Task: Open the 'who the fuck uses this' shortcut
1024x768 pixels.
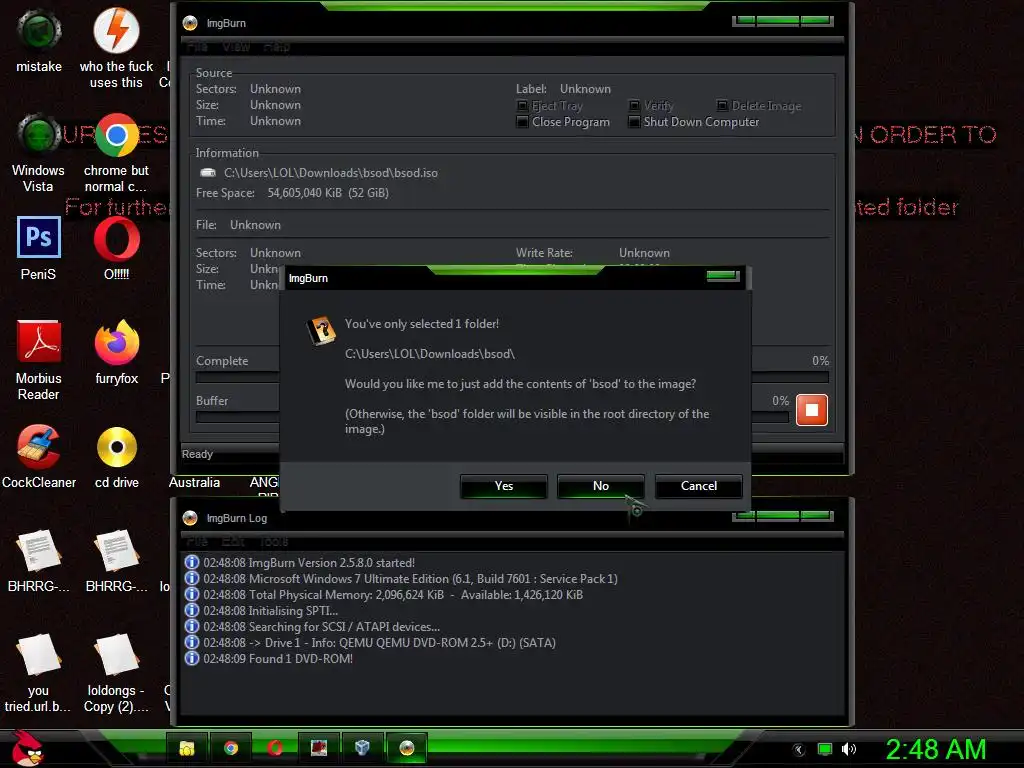Action: pos(116,47)
